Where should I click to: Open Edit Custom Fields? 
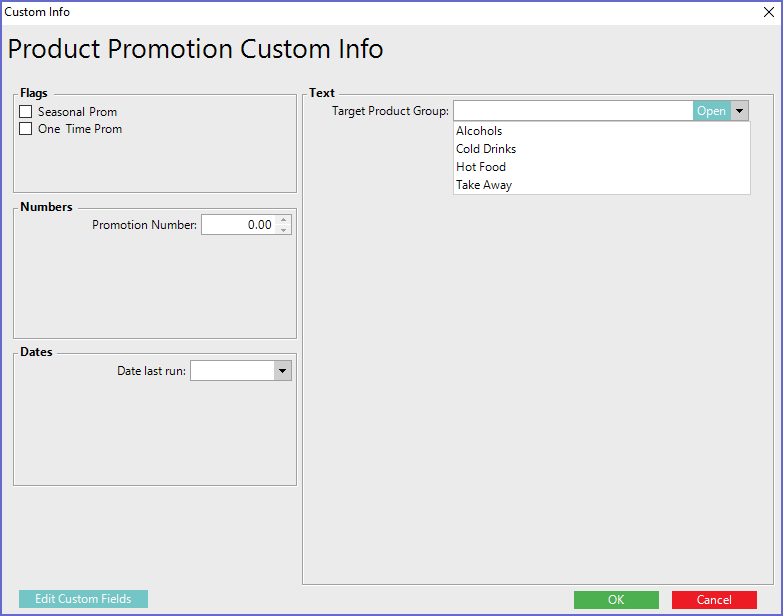(83, 599)
